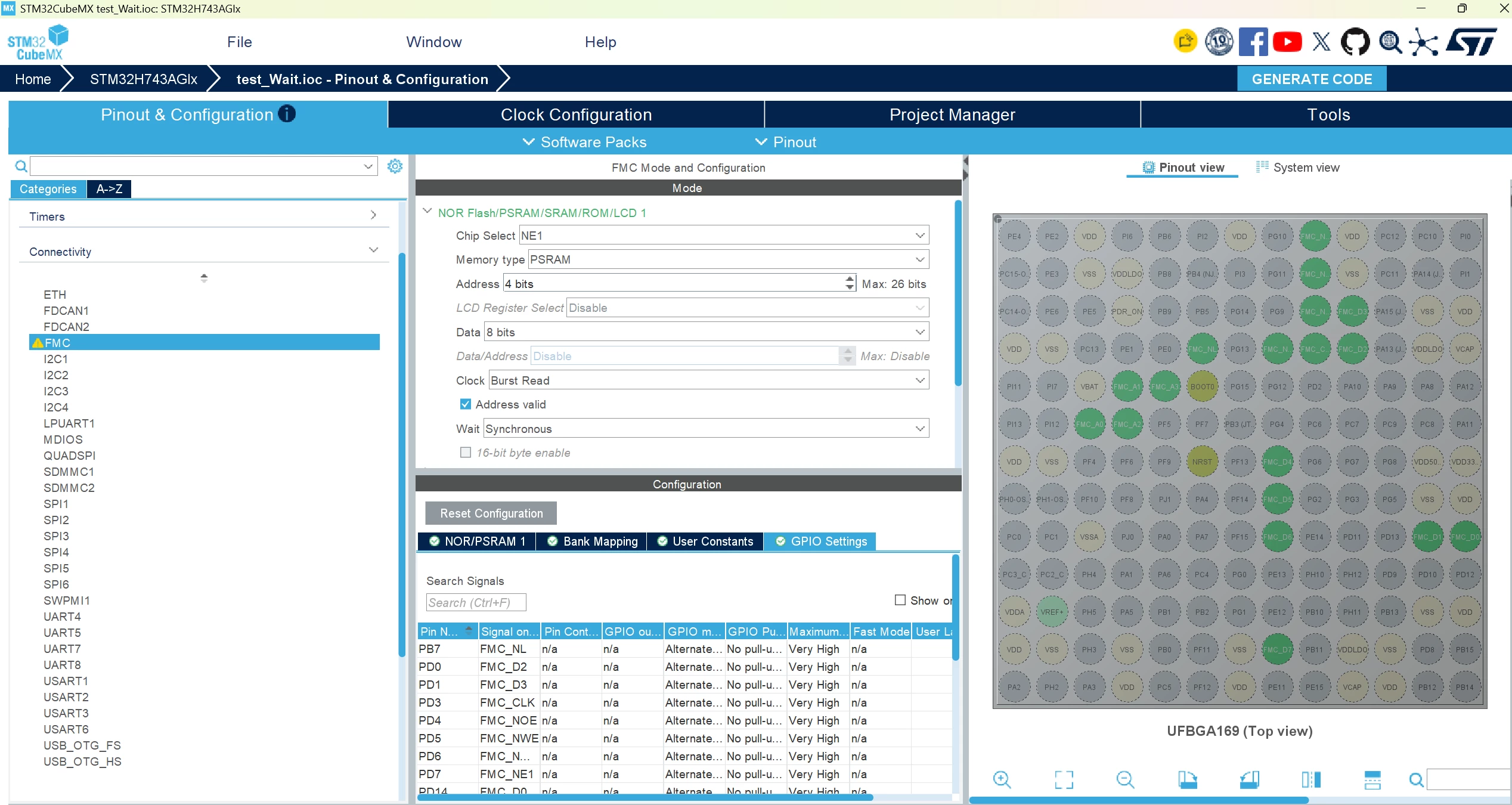The width and height of the screenshot is (1512, 805).
Task: Tick the Show only modified pins checkbox
Action: click(x=900, y=600)
